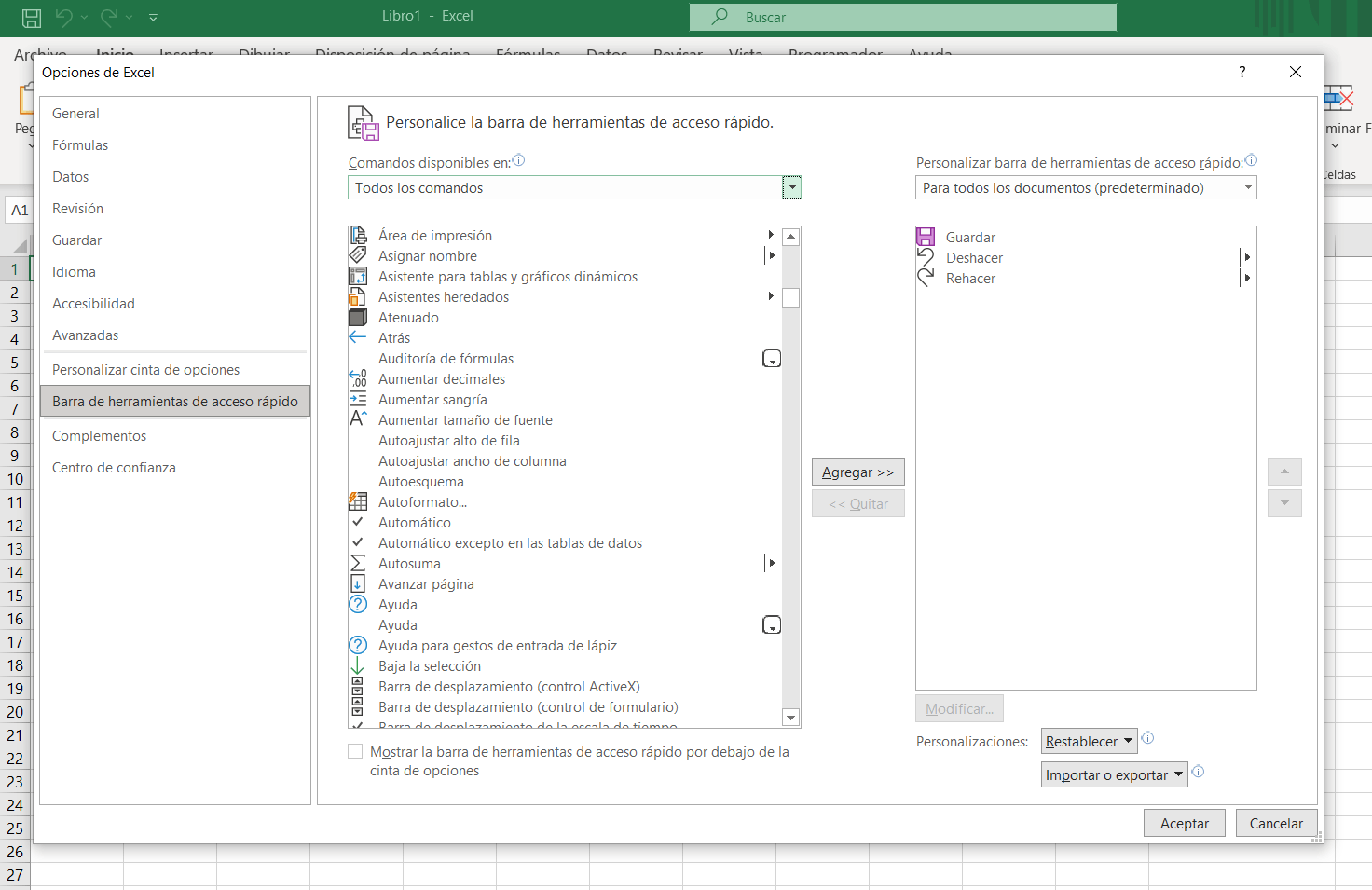Click the << Quitar button
This screenshot has width=1372, height=890.
(x=858, y=503)
